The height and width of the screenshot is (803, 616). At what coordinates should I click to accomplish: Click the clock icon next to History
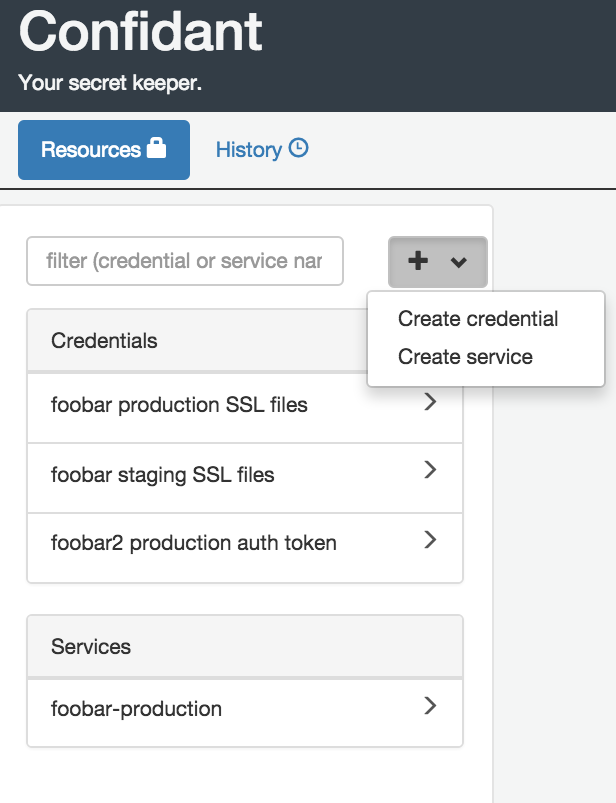[x=299, y=148]
